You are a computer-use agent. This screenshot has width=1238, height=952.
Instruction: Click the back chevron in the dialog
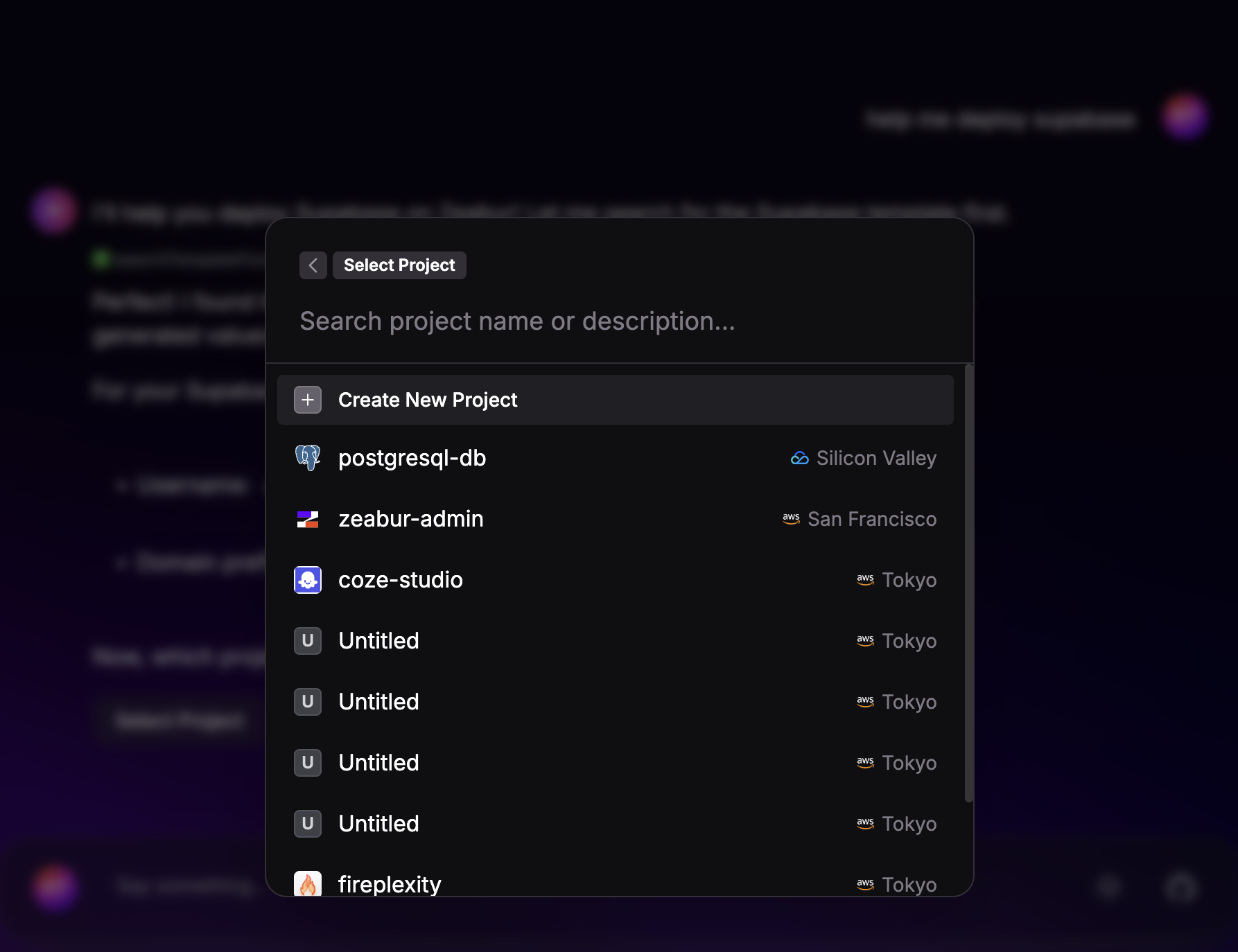tap(313, 265)
